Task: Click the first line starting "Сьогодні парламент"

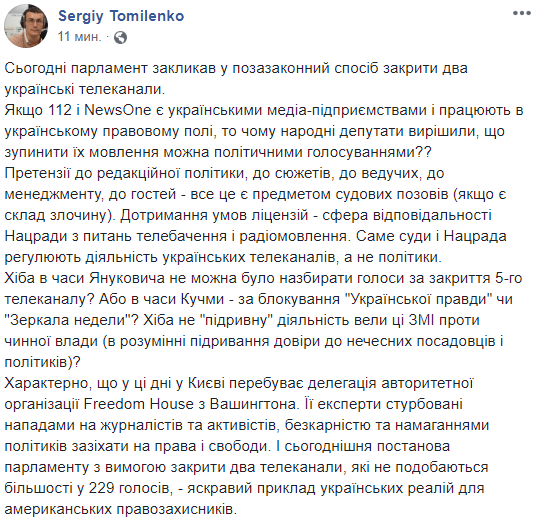Action: tap(236, 68)
